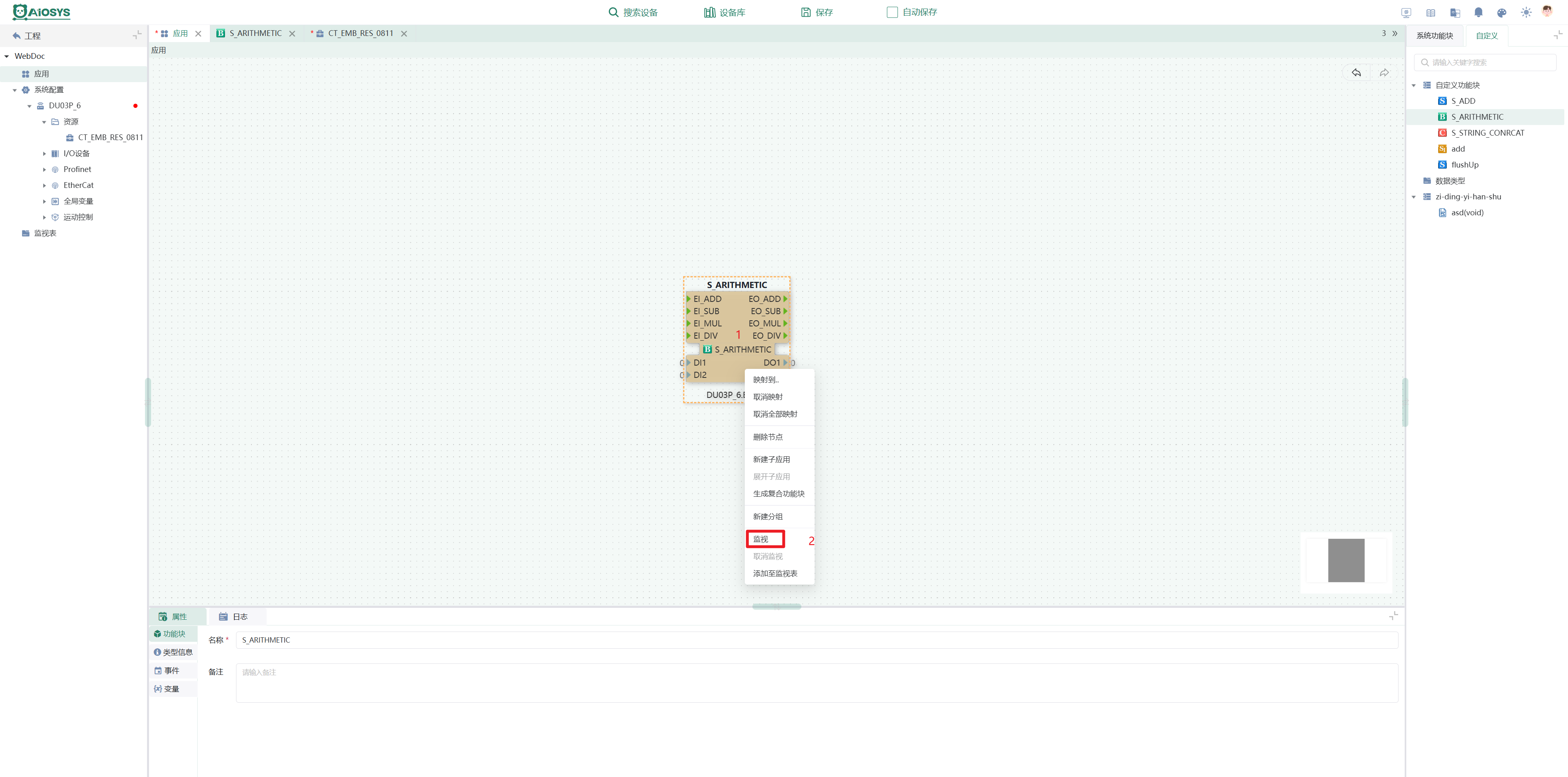Open the color palette theme icon
Viewport: 1568px width, 777px height.
point(1502,12)
